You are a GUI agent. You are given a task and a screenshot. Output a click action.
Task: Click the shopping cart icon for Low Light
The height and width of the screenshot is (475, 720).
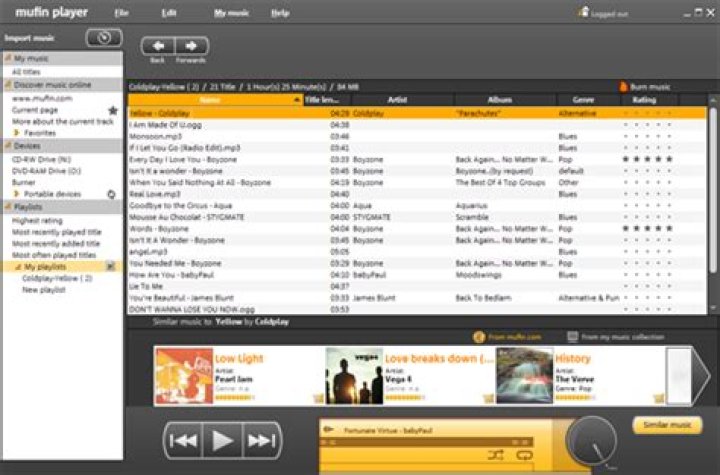tap(318, 398)
